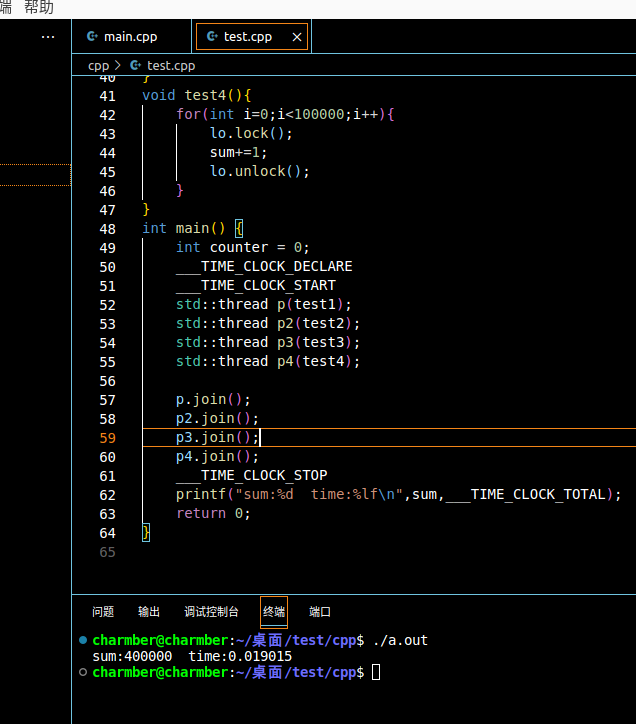Click the blue command marker beside ./a.out
636x724 pixels.
pyautogui.click(x=82, y=640)
